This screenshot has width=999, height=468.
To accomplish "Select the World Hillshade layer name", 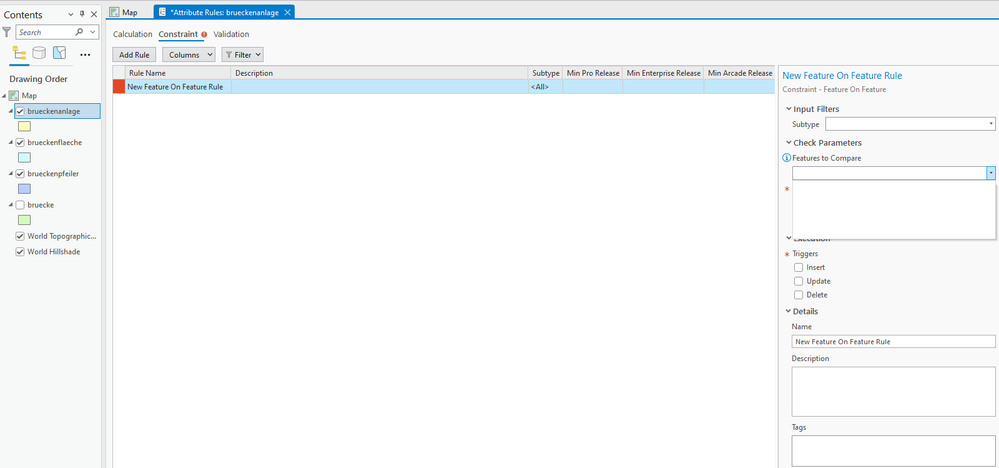I will pos(54,252).
